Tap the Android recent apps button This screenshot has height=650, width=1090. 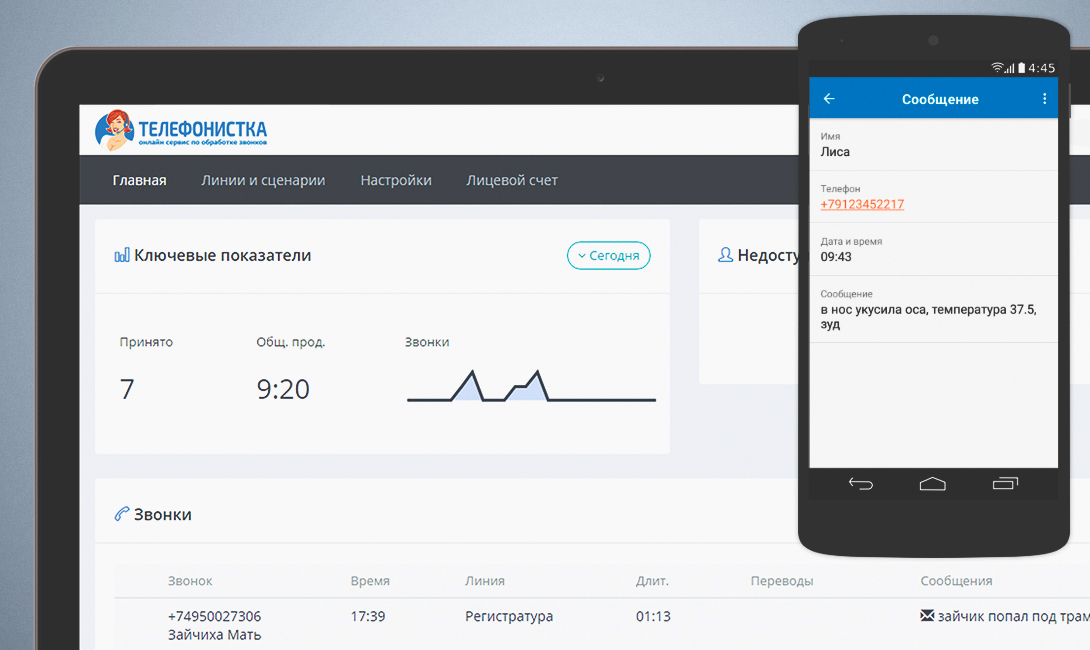tap(1005, 484)
